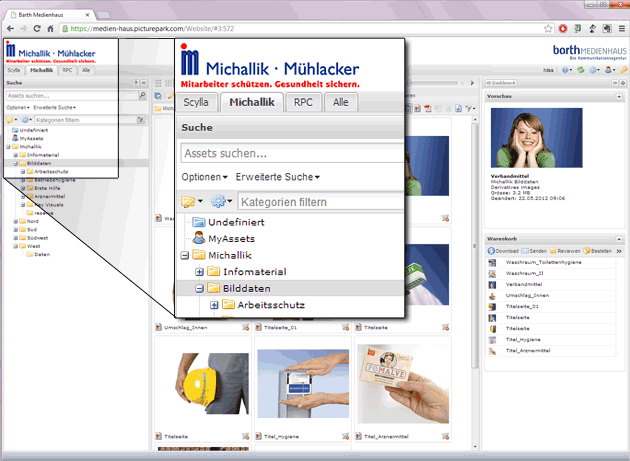Screen dimensions: 630x461
Task: Open the user account dropdown in top bar
Action: click(x=610, y=70)
